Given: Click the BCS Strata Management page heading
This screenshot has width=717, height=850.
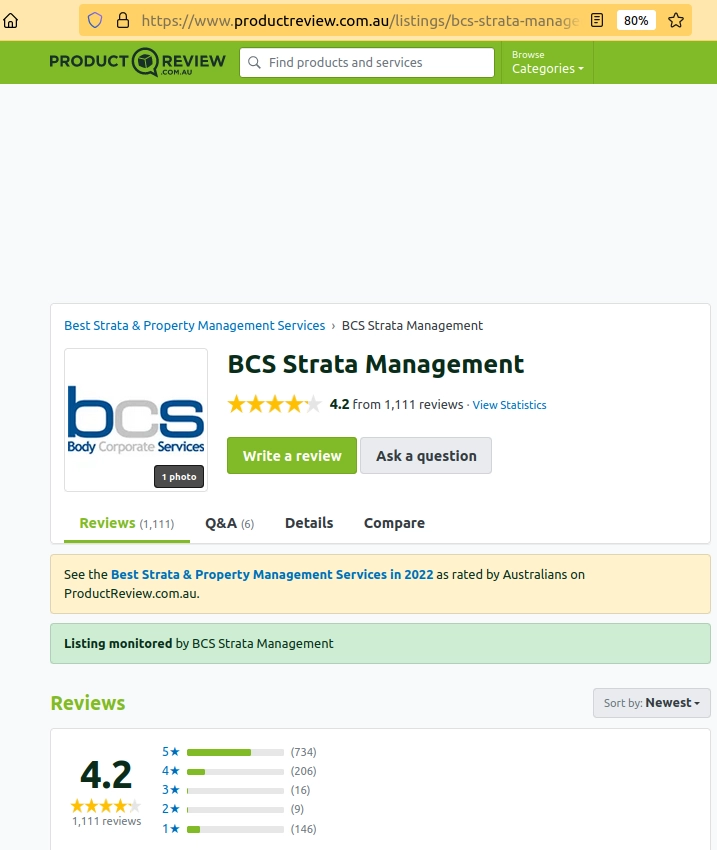Looking at the screenshot, I should pos(376,364).
